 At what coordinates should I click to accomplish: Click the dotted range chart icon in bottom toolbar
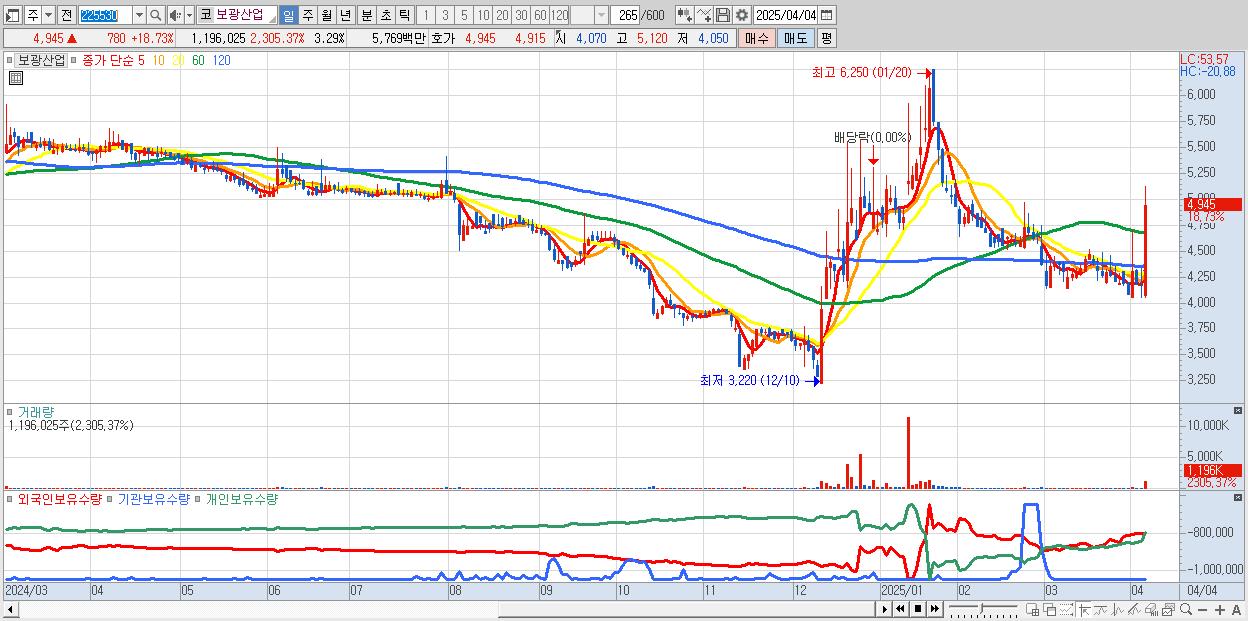1066,609
